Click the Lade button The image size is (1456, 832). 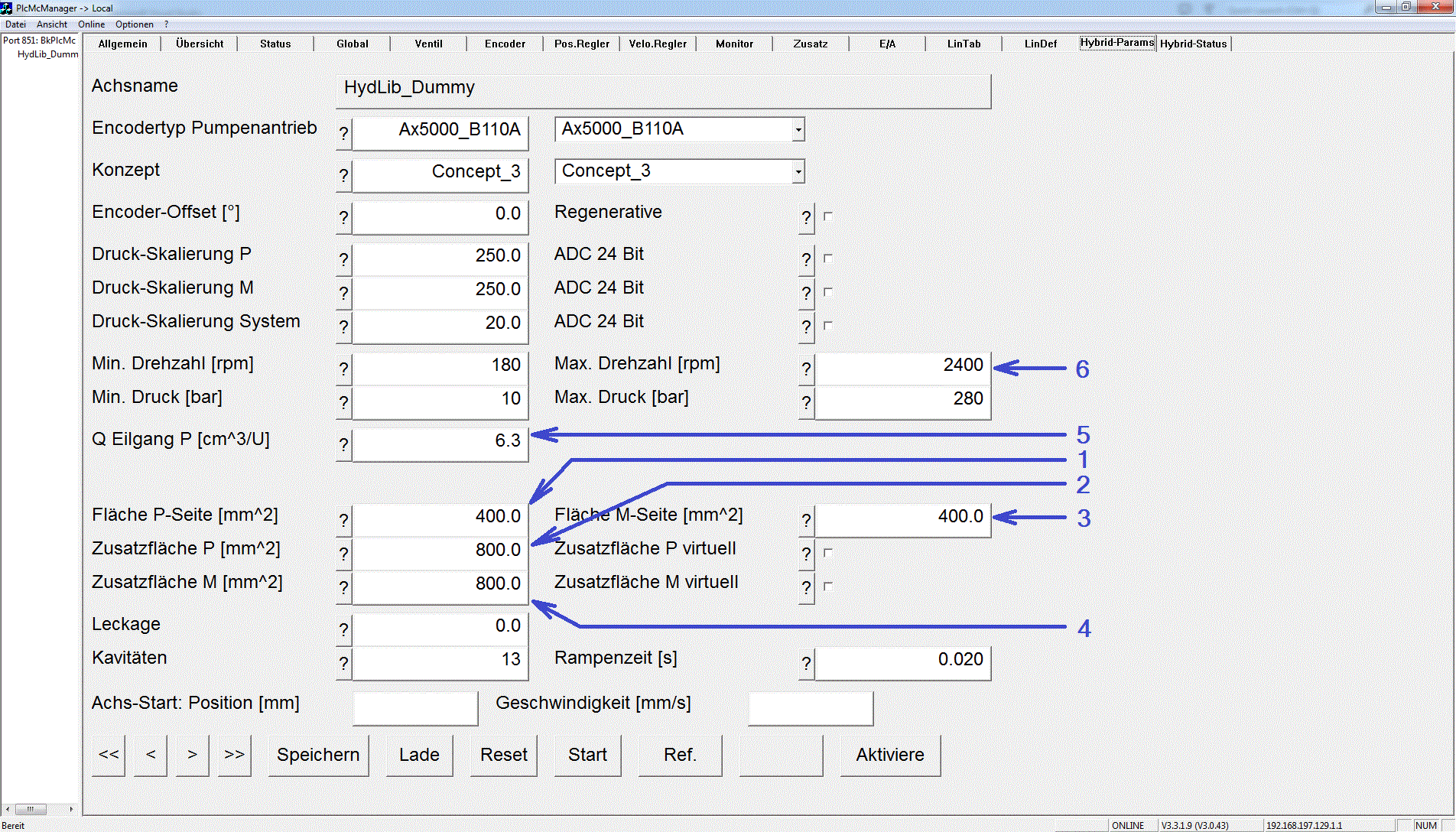[419, 756]
